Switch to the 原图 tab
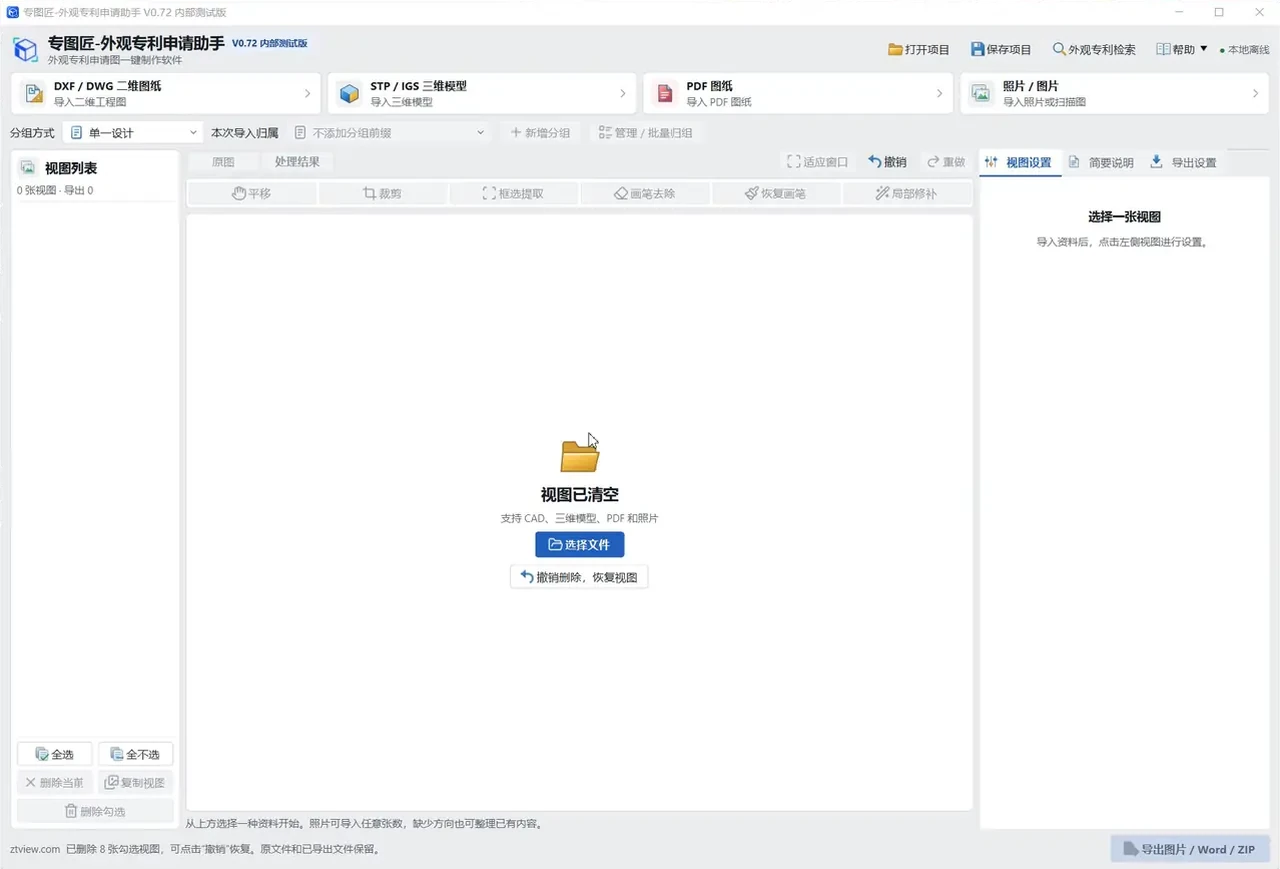This screenshot has width=1280, height=869. [x=223, y=162]
